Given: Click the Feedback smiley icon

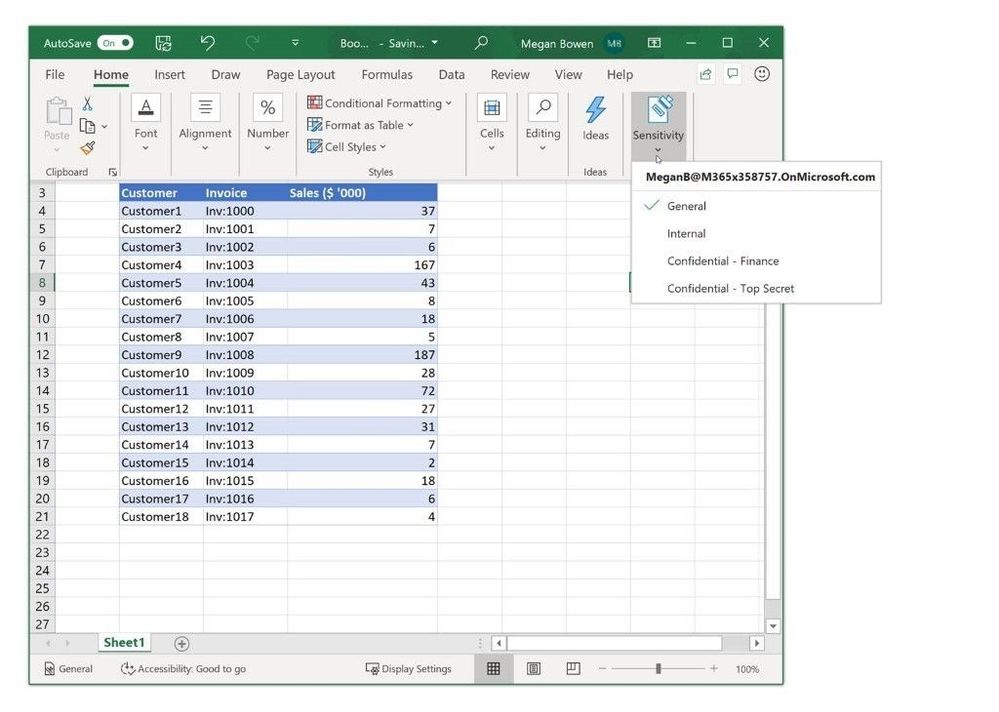Looking at the screenshot, I should (761, 74).
